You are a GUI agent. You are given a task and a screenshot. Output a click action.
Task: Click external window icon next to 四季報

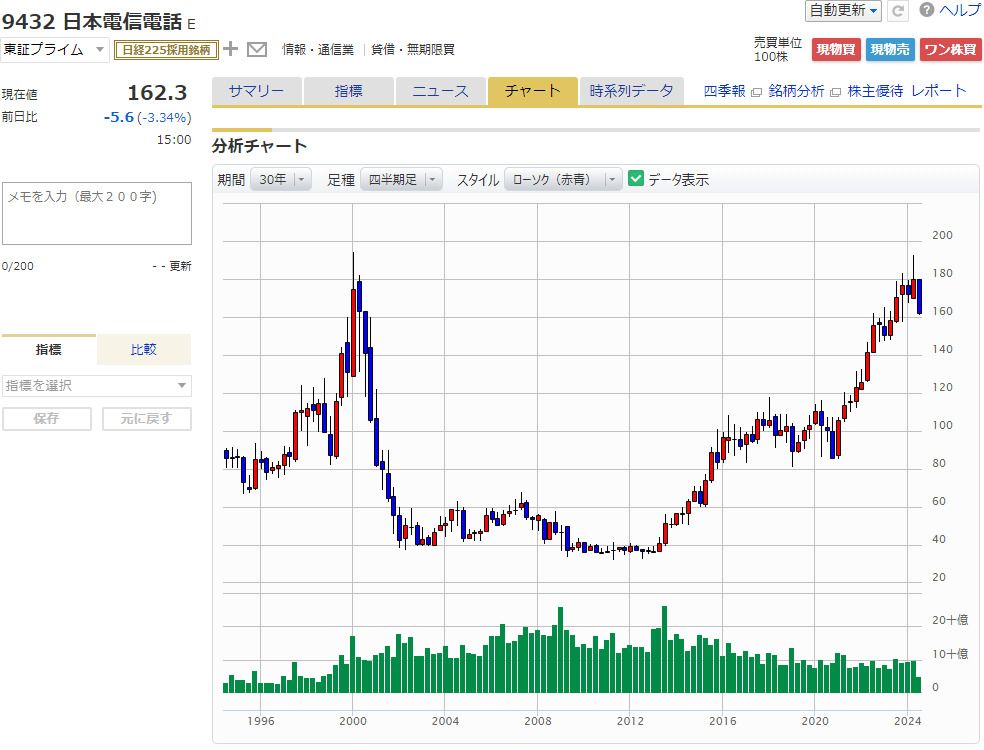point(756,91)
